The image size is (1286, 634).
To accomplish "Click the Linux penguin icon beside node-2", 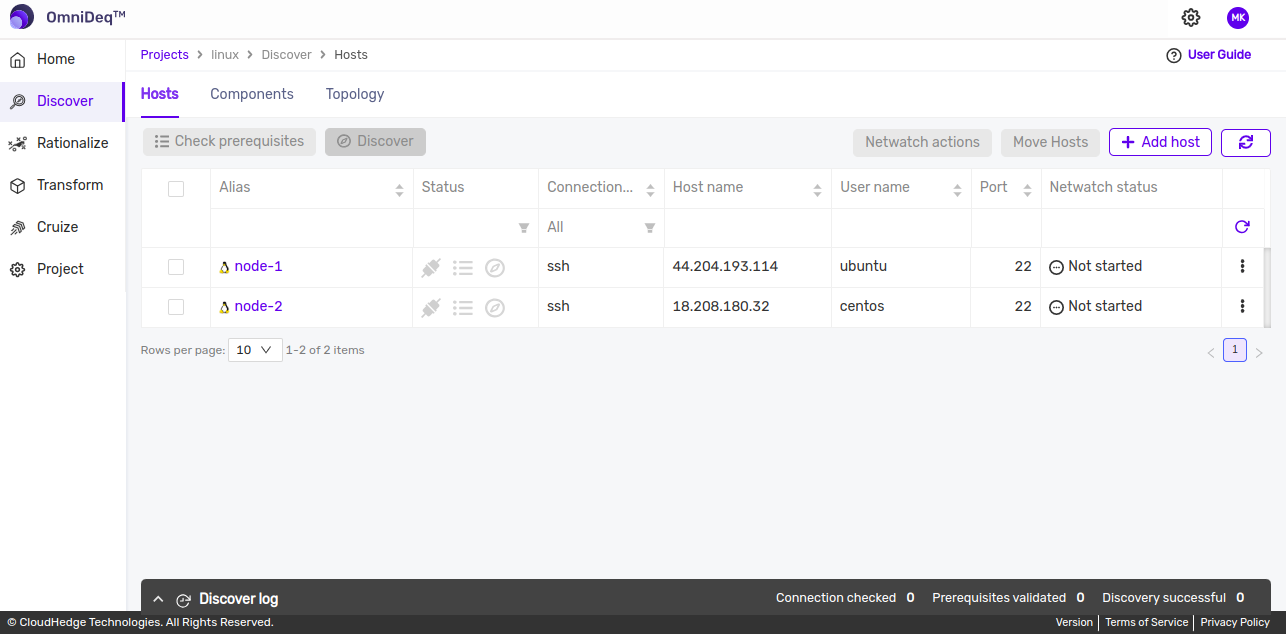I will 225,307.
